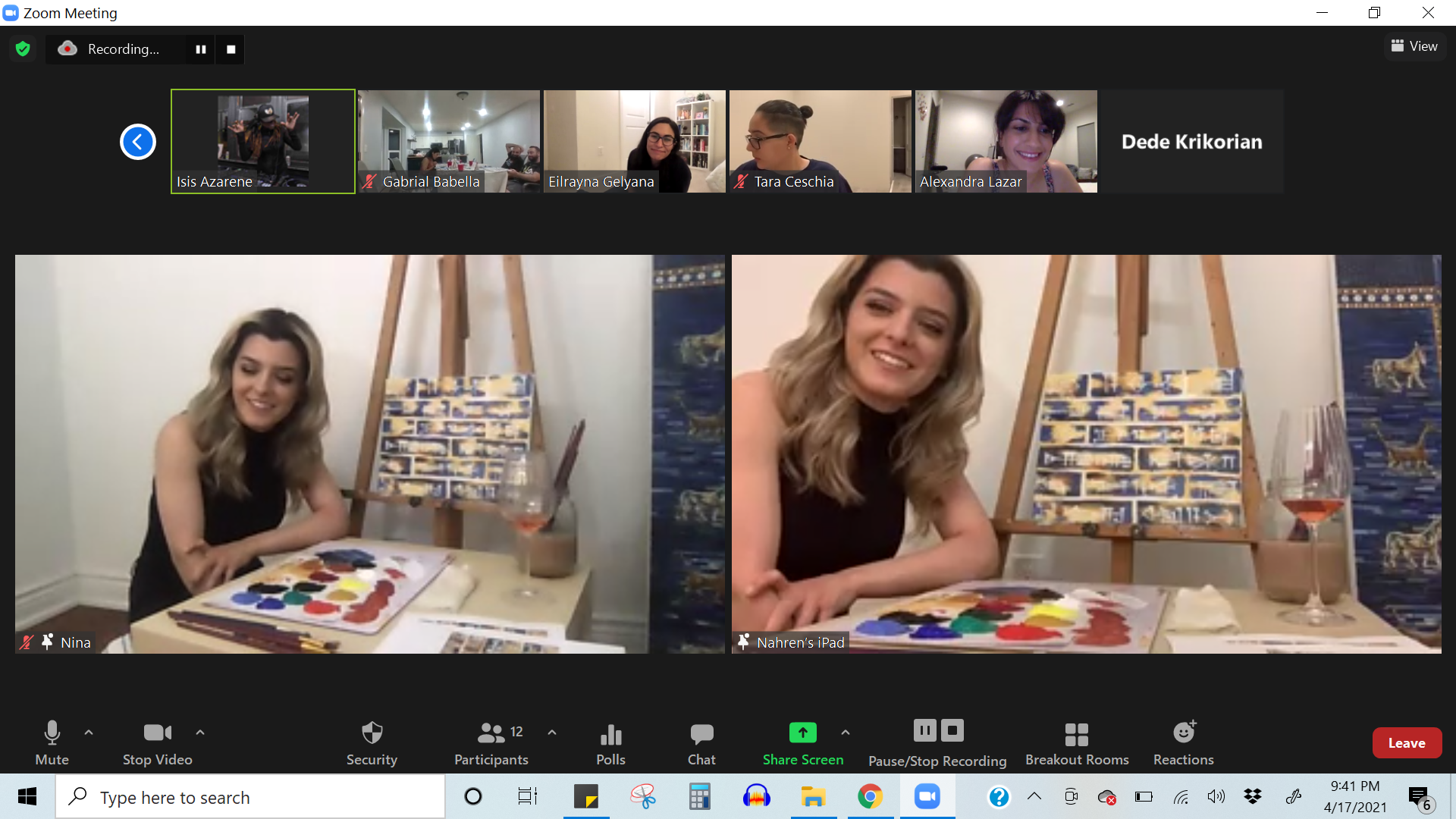Select Dede Krikorian participant tile
The width and height of the screenshot is (1456, 819).
(1192, 141)
